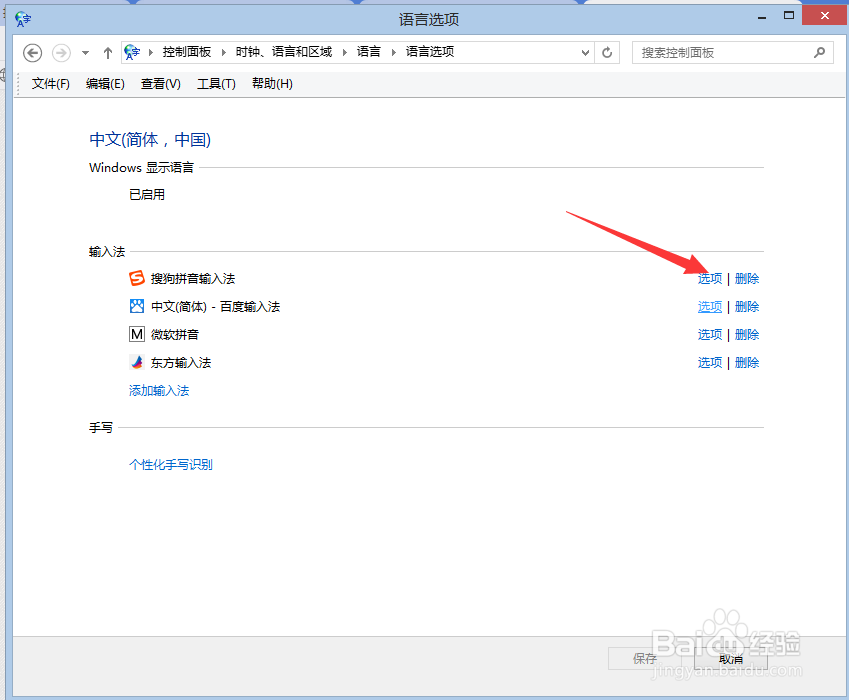Image resolution: width=849 pixels, height=700 pixels.
Task: Open 选项 for 微软拼音
Action: 709,335
